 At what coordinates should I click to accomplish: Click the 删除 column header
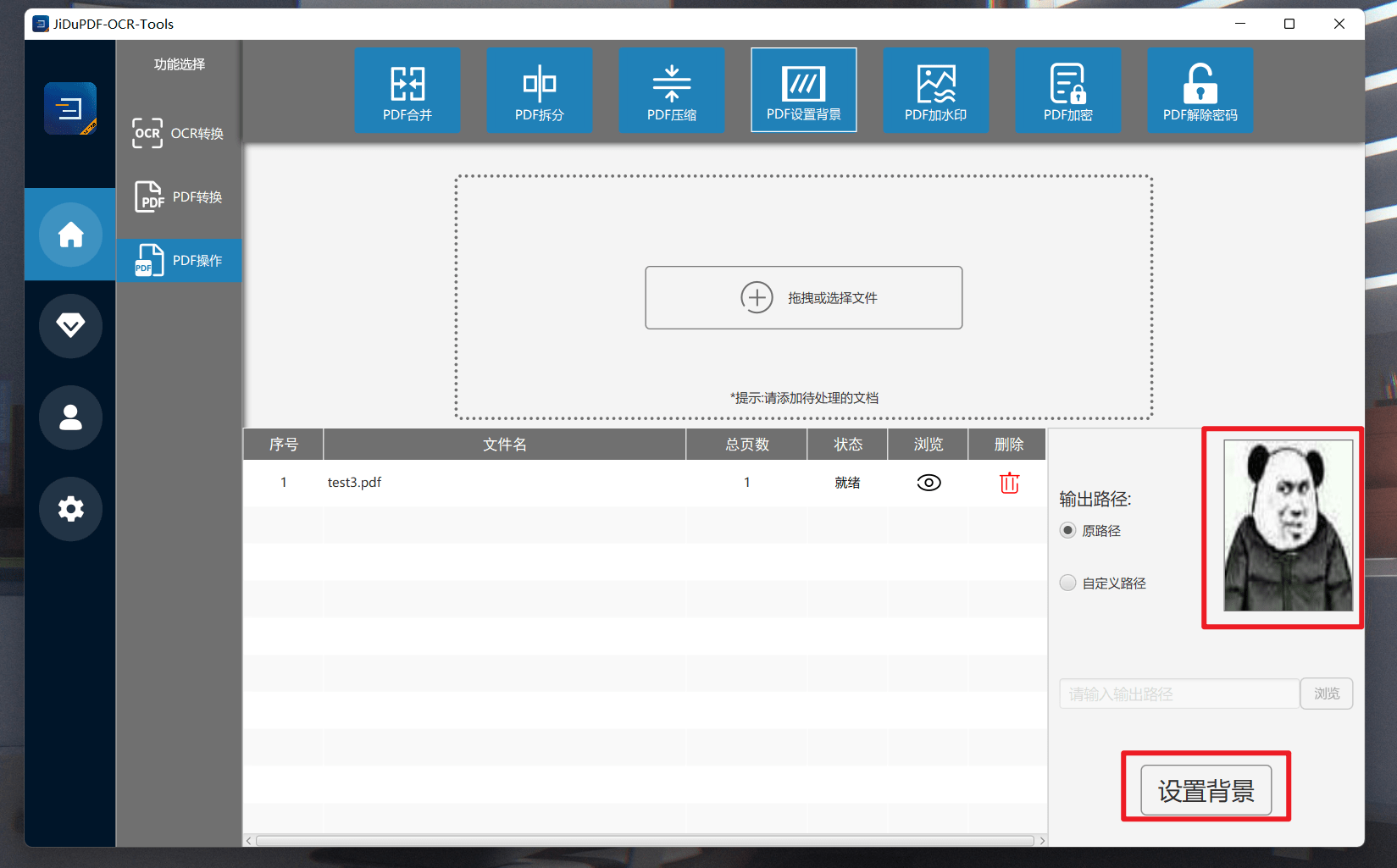(x=1009, y=445)
